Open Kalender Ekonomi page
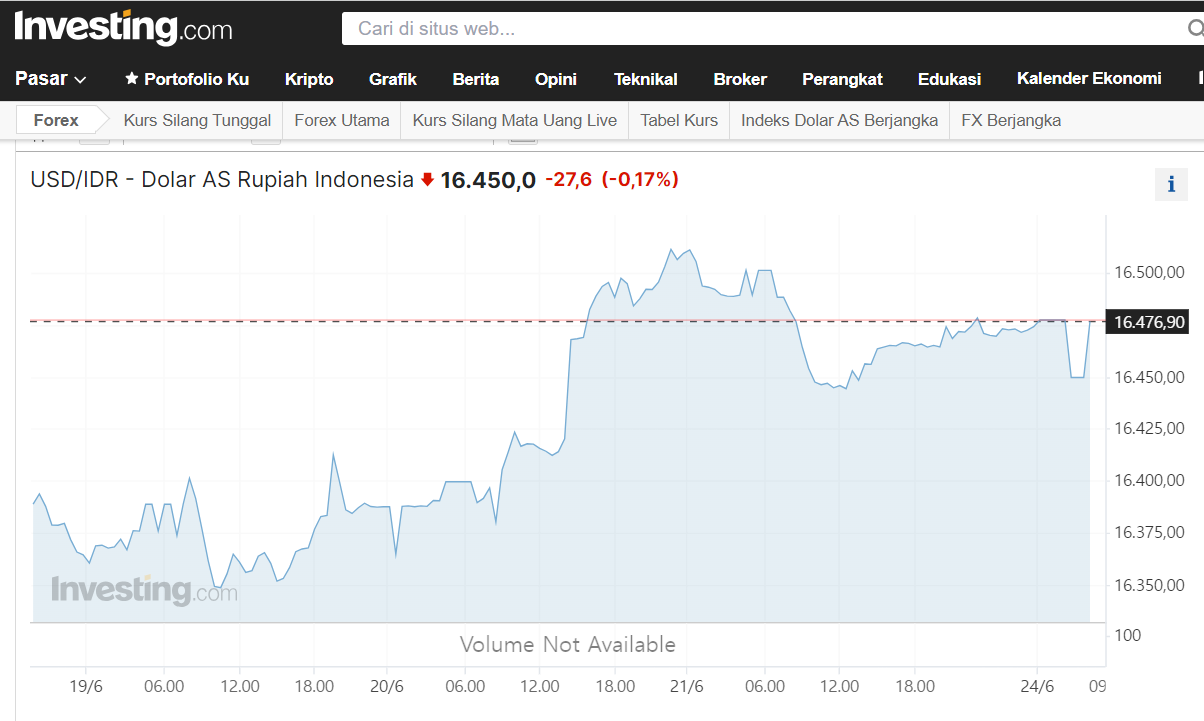The height and width of the screenshot is (721, 1204). coord(1089,79)
